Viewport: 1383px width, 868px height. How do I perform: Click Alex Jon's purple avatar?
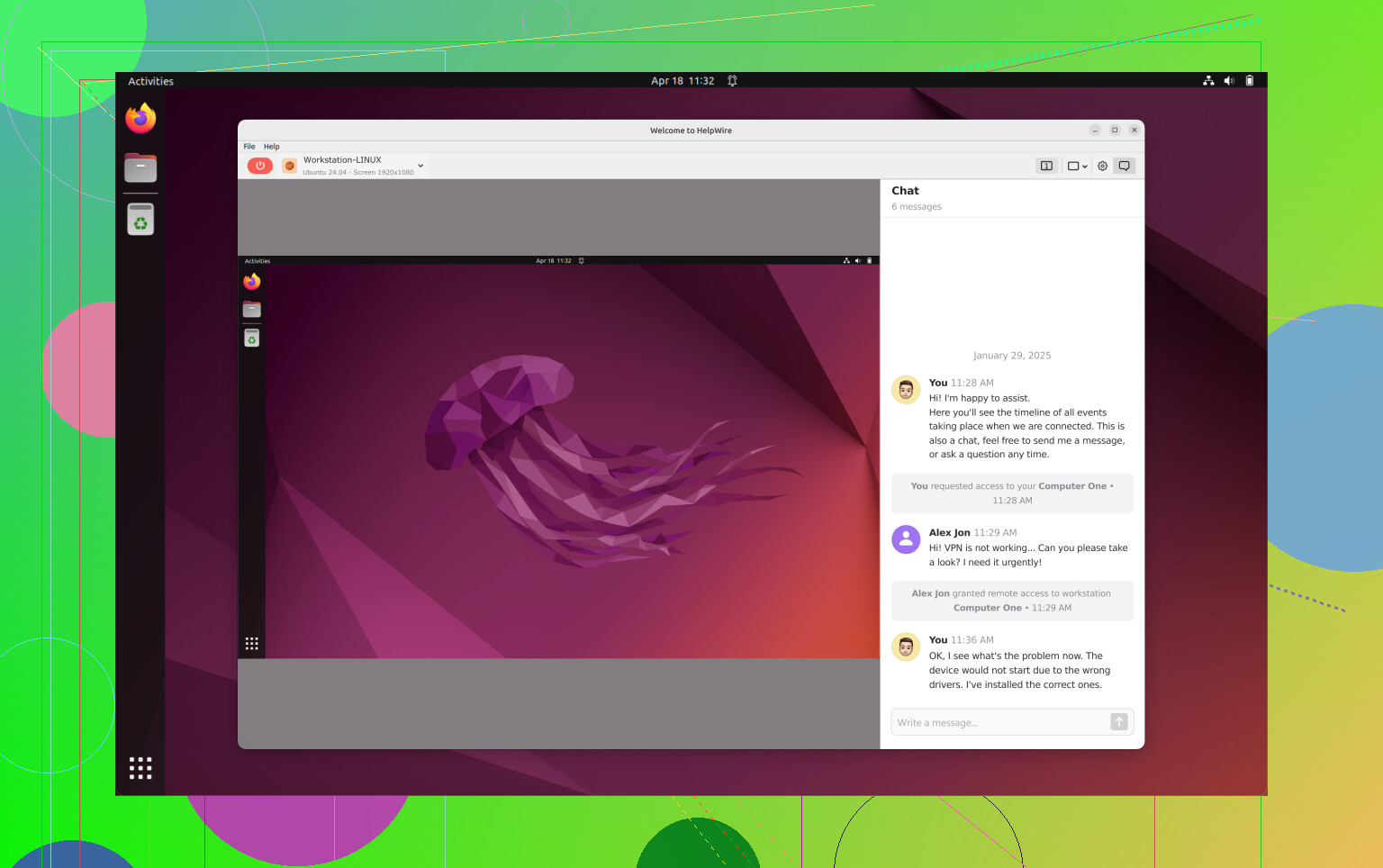point(906,539)
